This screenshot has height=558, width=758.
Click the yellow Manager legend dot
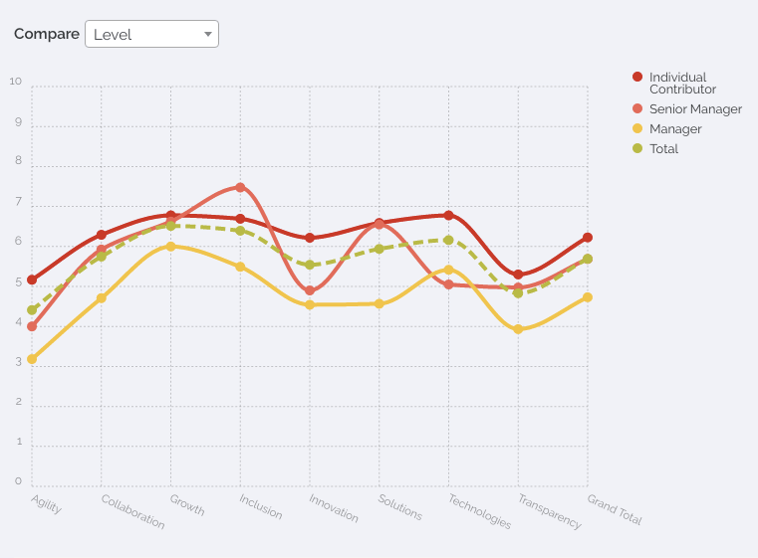pyautogui.click(x=637, y=129)
